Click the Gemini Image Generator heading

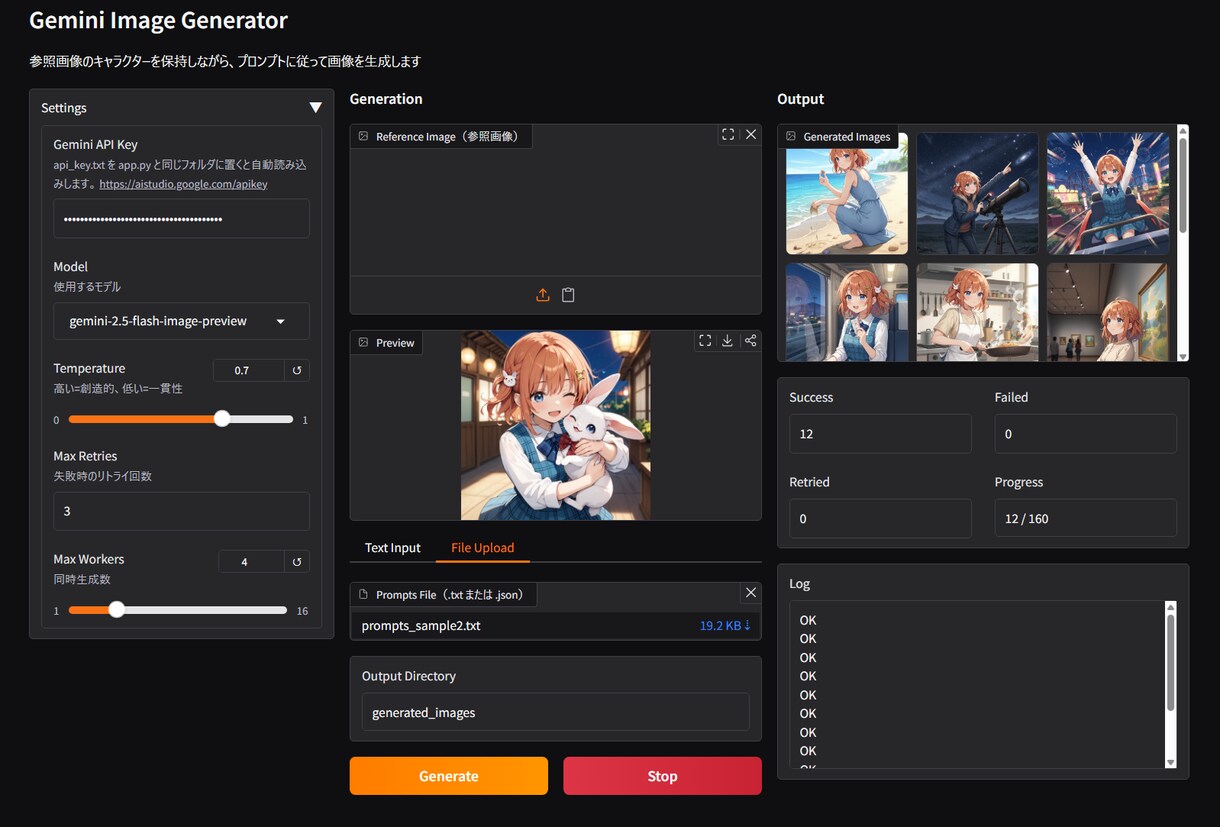158,20
